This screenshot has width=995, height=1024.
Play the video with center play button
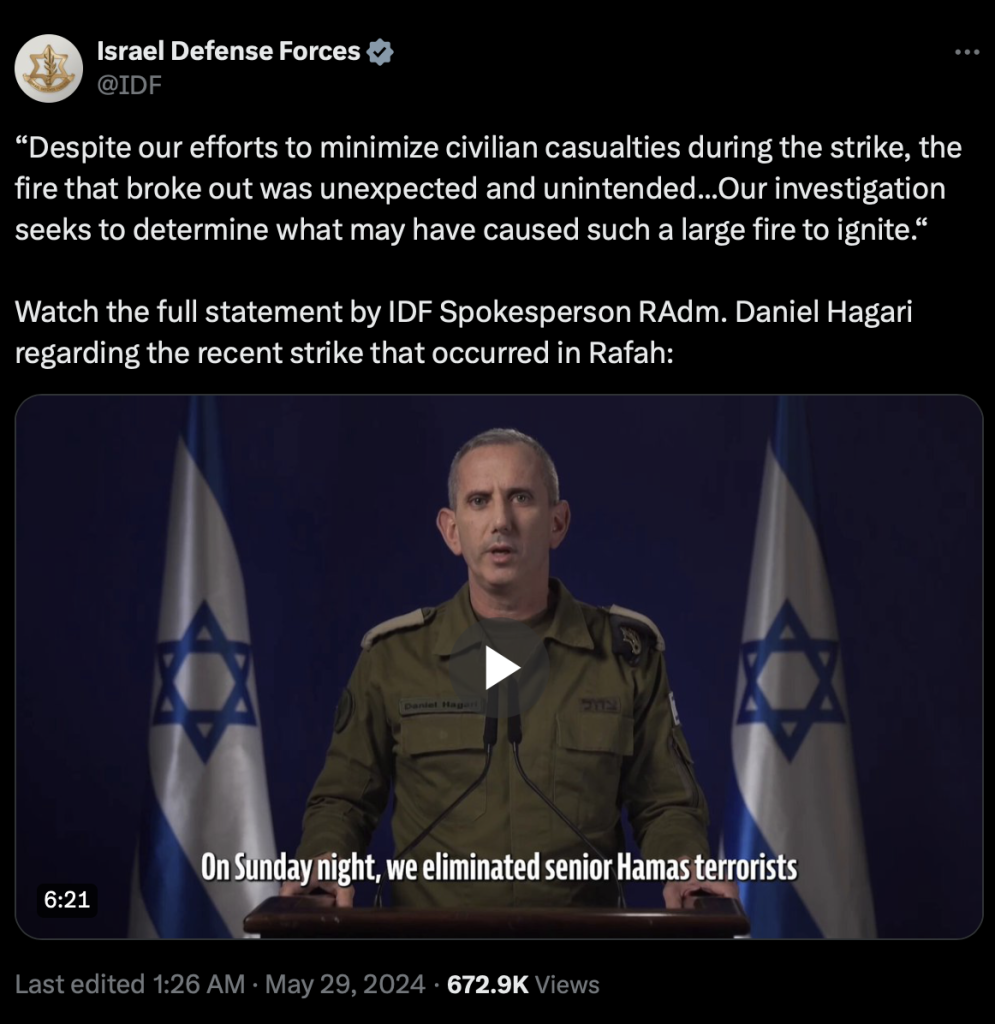point(501,668)
